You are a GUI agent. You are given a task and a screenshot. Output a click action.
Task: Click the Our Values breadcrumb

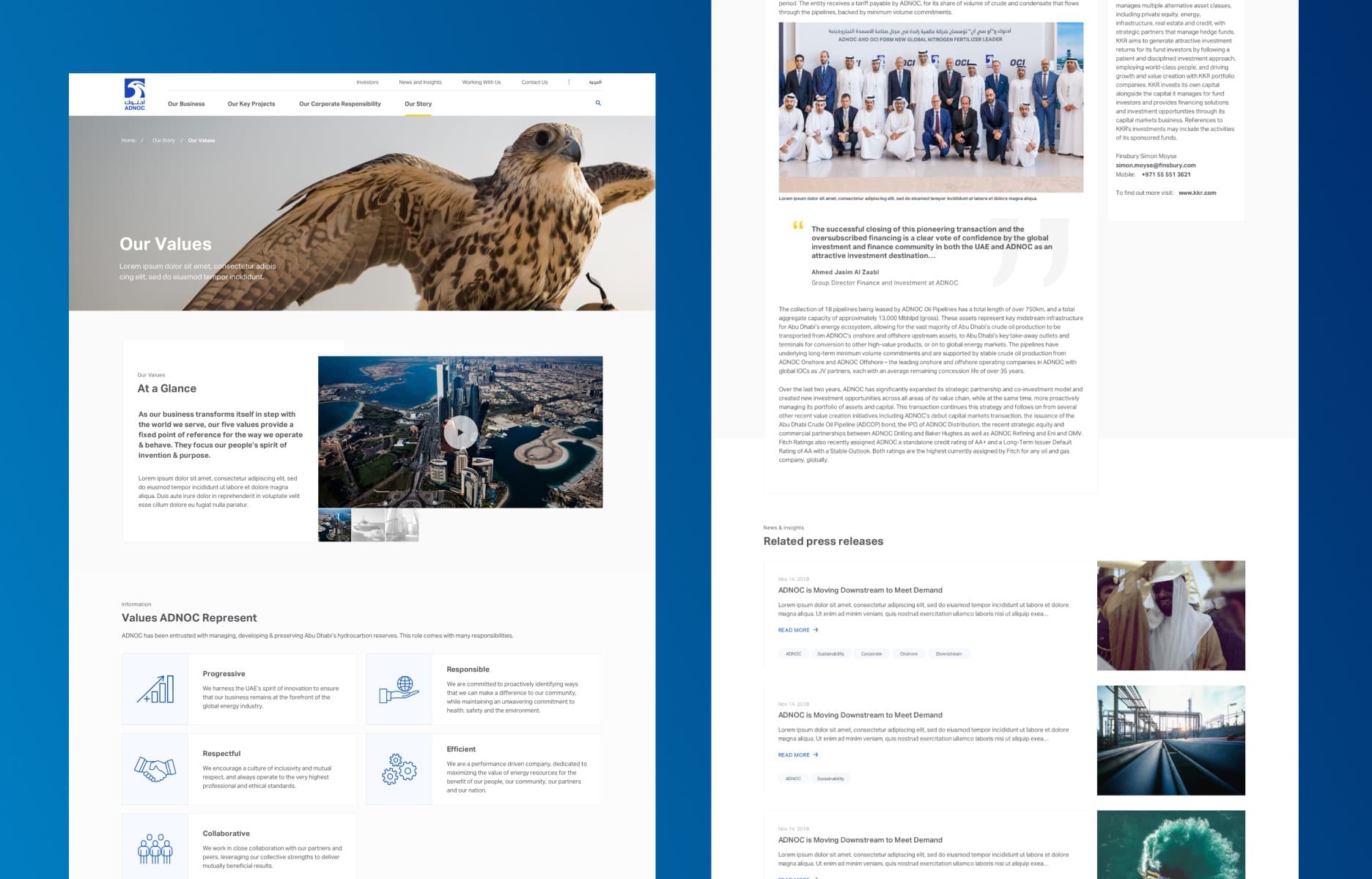202,141
